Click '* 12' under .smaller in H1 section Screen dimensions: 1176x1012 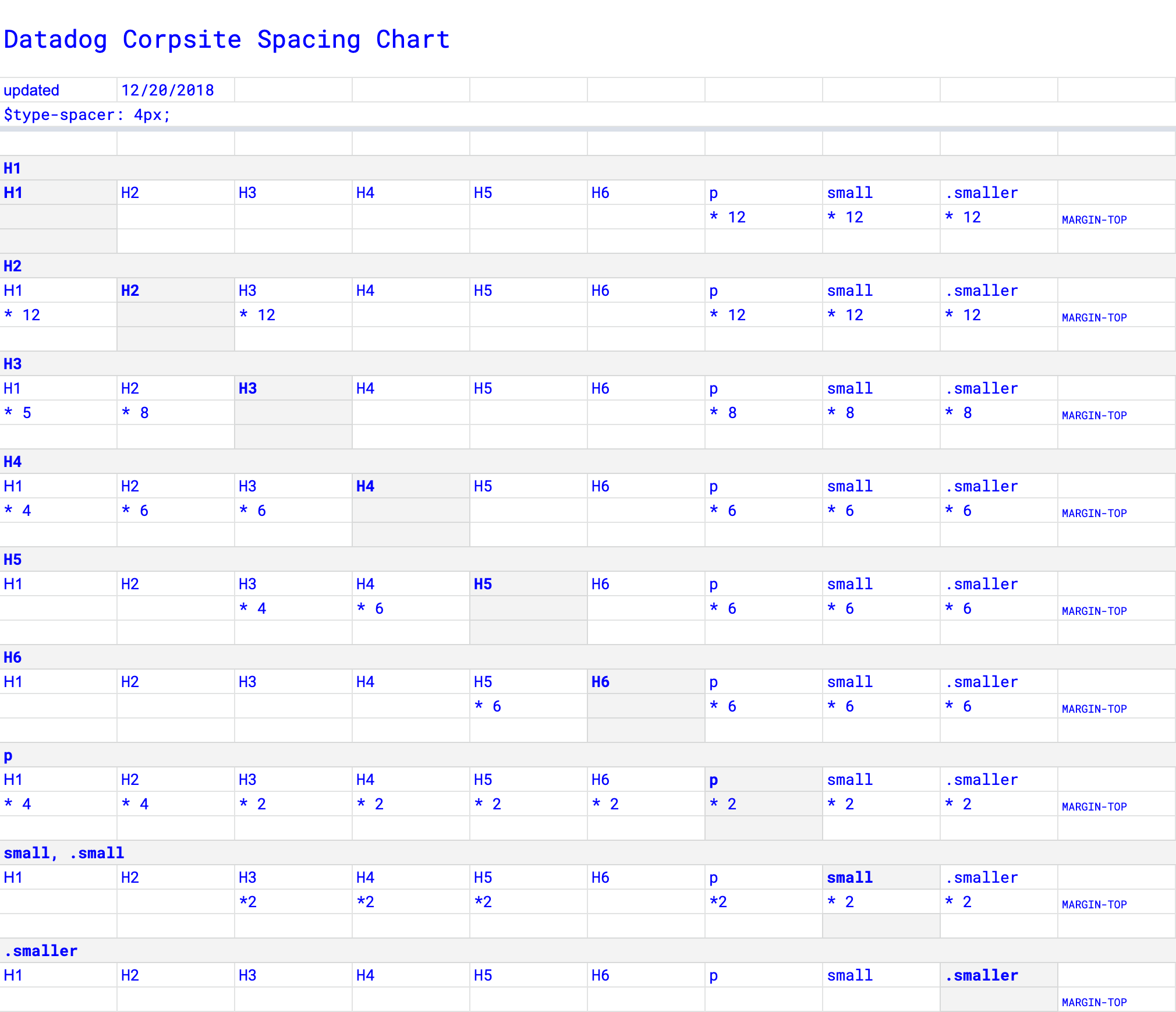click(x=999, y=217)
